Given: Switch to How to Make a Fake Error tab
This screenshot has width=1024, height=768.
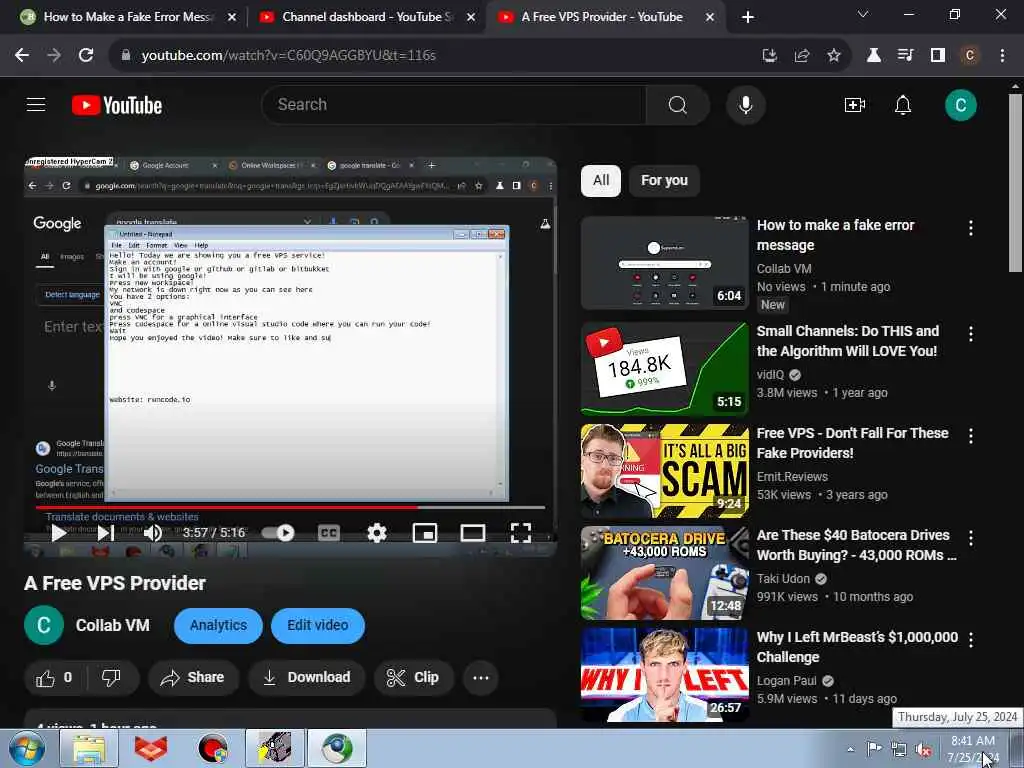Looking at the screenshot, I should point(127,17).
